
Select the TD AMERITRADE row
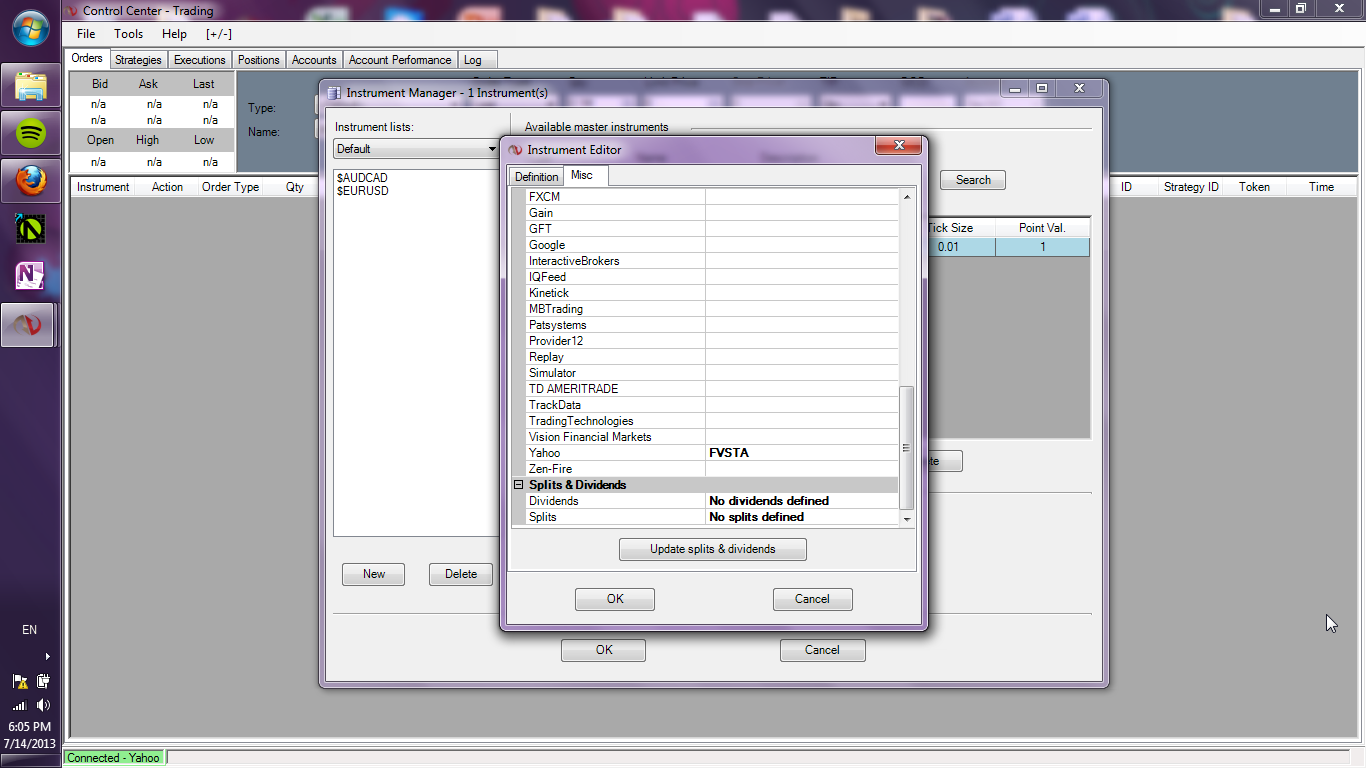712,389
